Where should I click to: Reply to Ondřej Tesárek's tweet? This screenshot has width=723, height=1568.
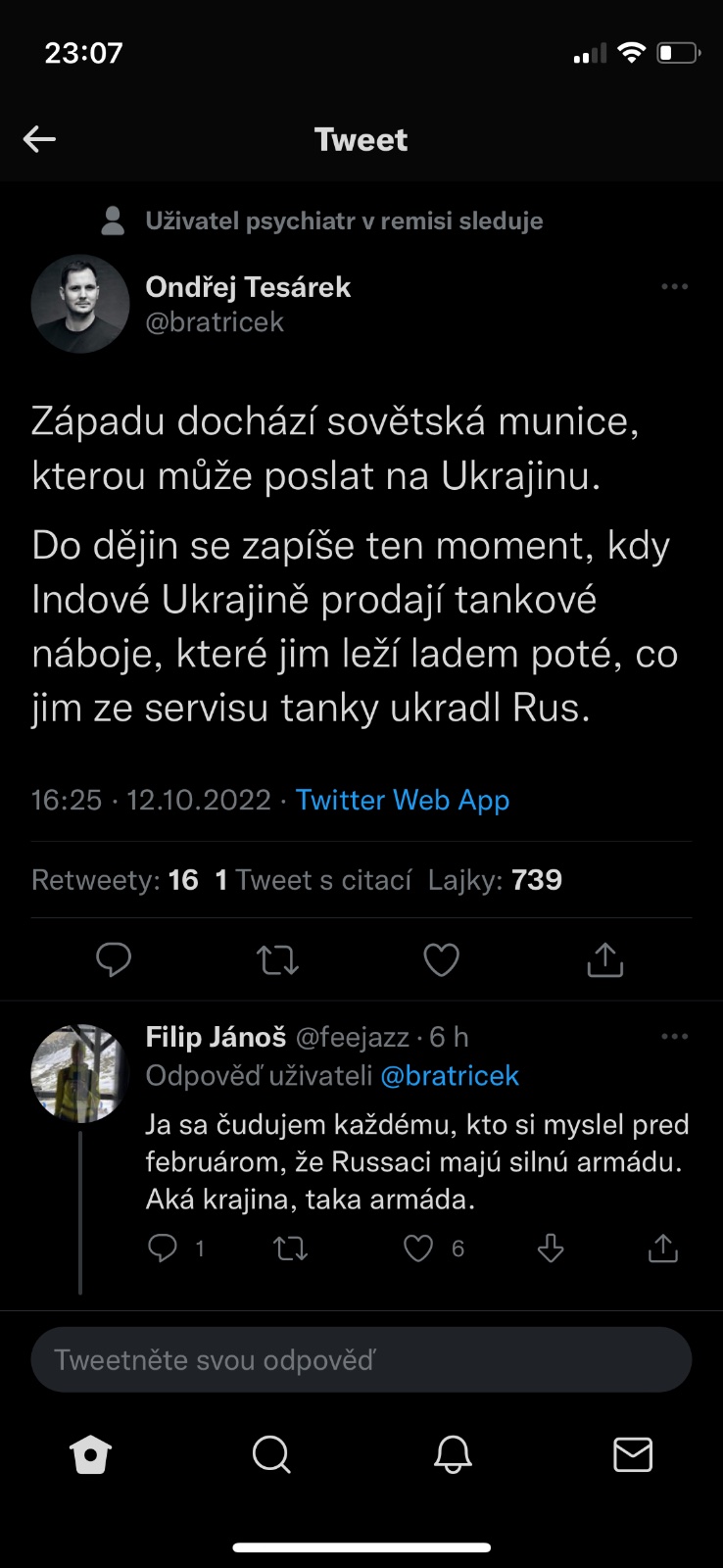tap(114, 959)
